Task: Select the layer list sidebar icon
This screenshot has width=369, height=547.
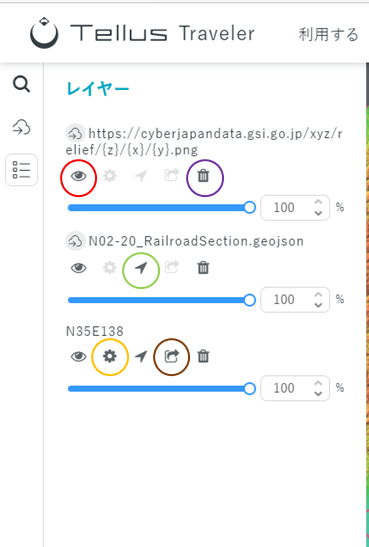Action: (22, 170)
